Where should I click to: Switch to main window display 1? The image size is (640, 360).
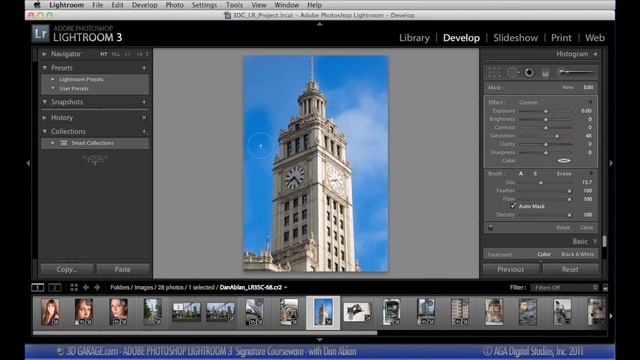click(x=38, y=288)
